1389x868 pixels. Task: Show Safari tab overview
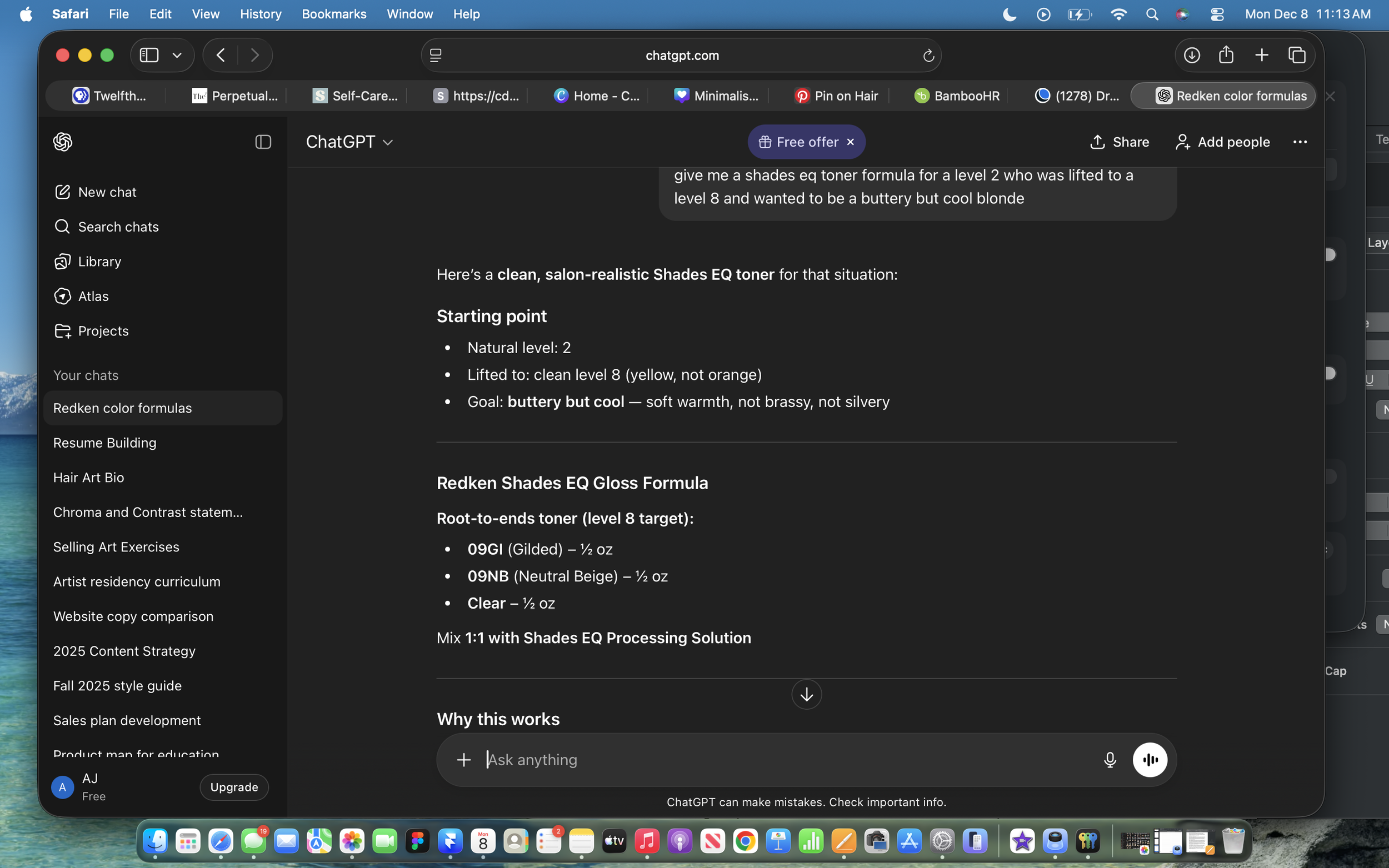[1297, 55]
